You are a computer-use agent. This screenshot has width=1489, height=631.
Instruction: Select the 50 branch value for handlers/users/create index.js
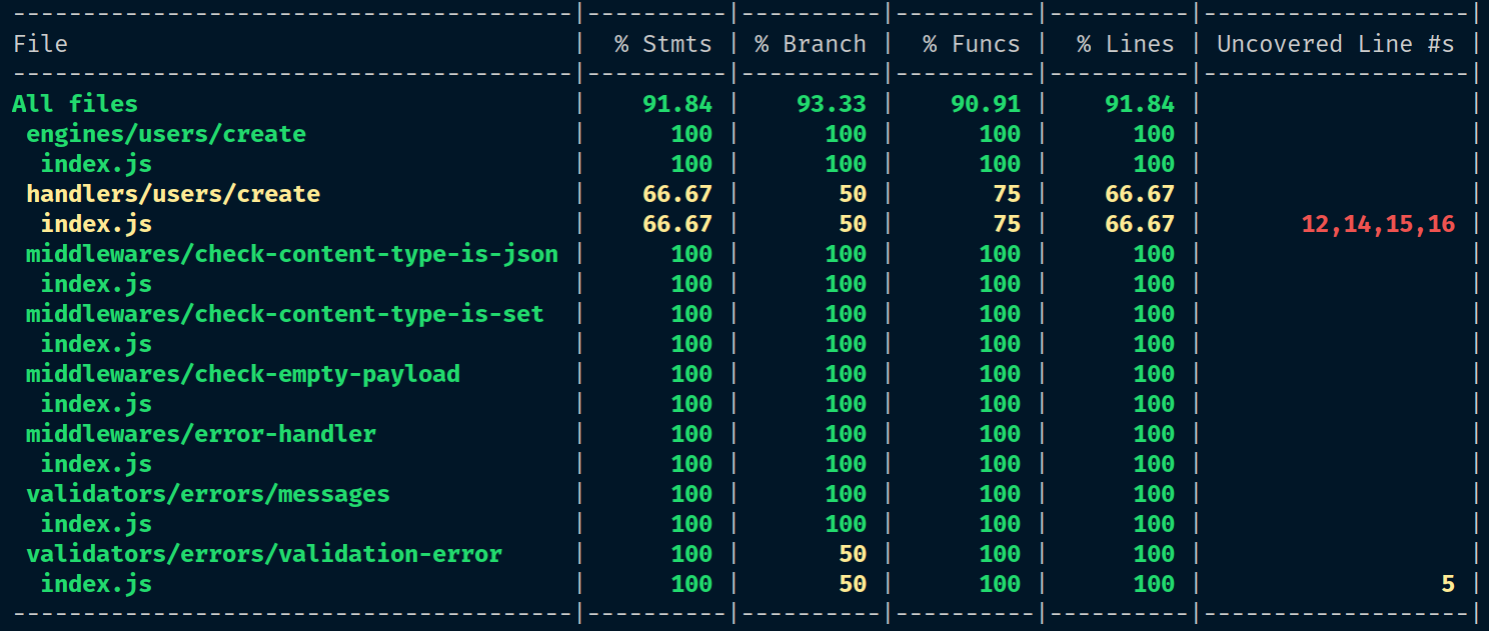[x=852, y=224]
